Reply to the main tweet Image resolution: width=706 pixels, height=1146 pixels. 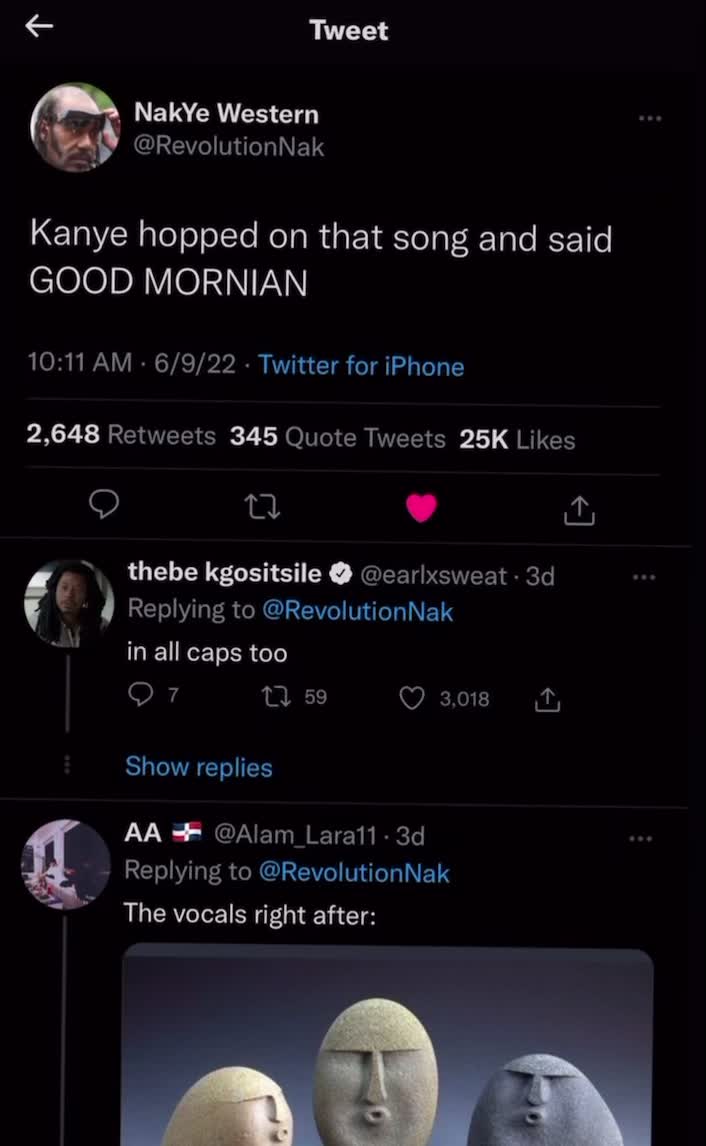tap(105, 508)
